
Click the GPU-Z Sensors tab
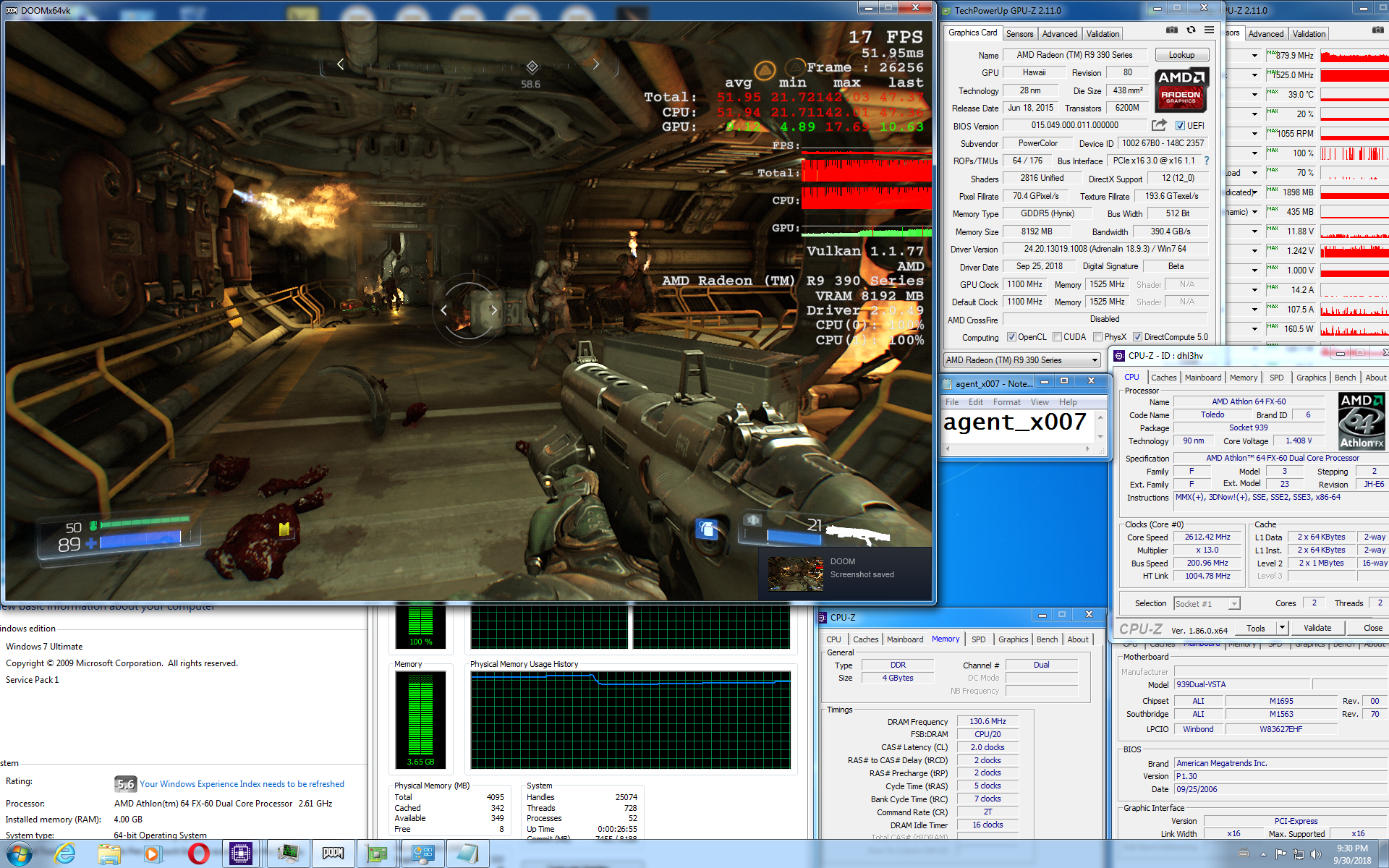pos(1019,35)
